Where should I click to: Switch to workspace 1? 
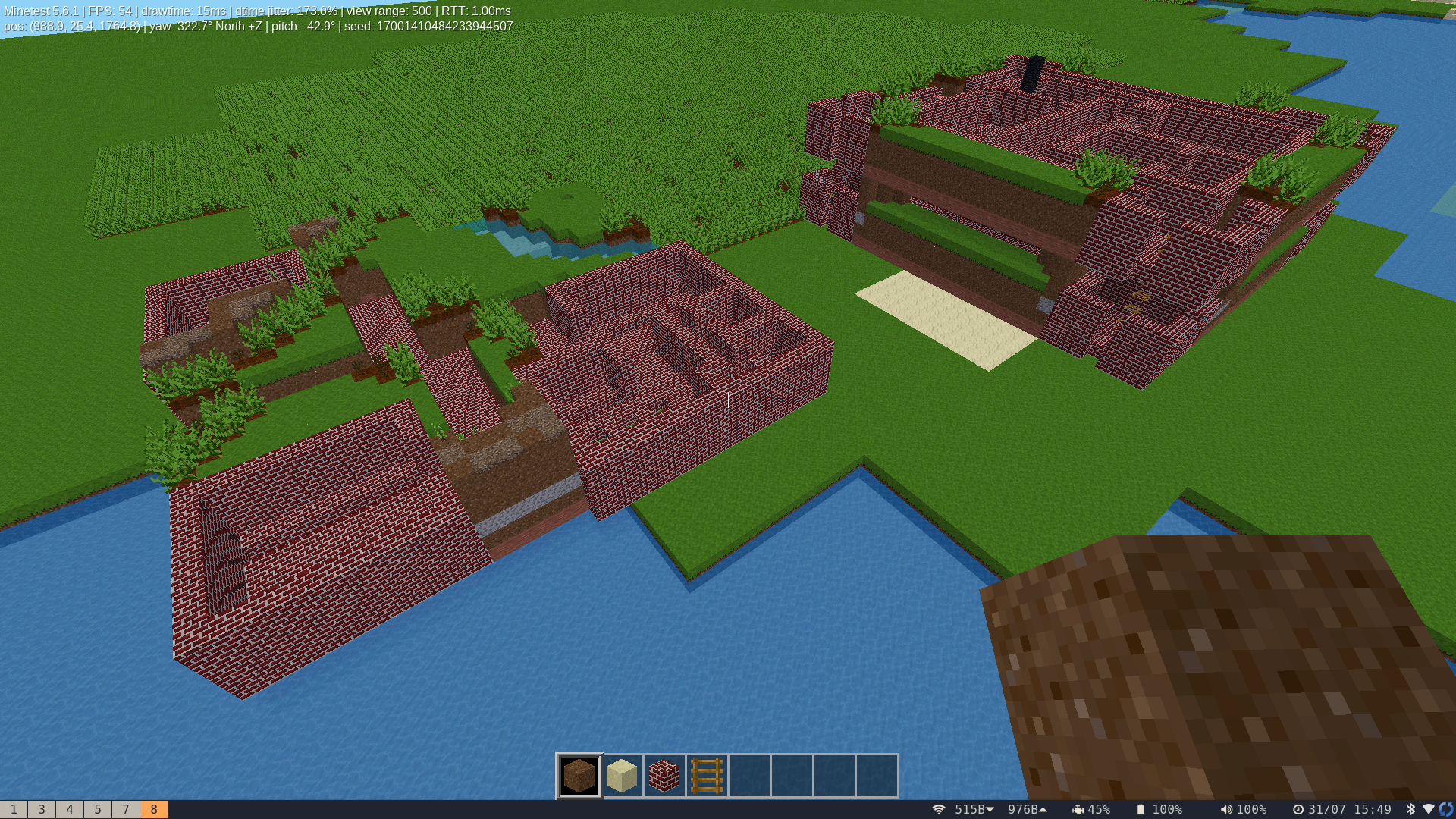14,809
